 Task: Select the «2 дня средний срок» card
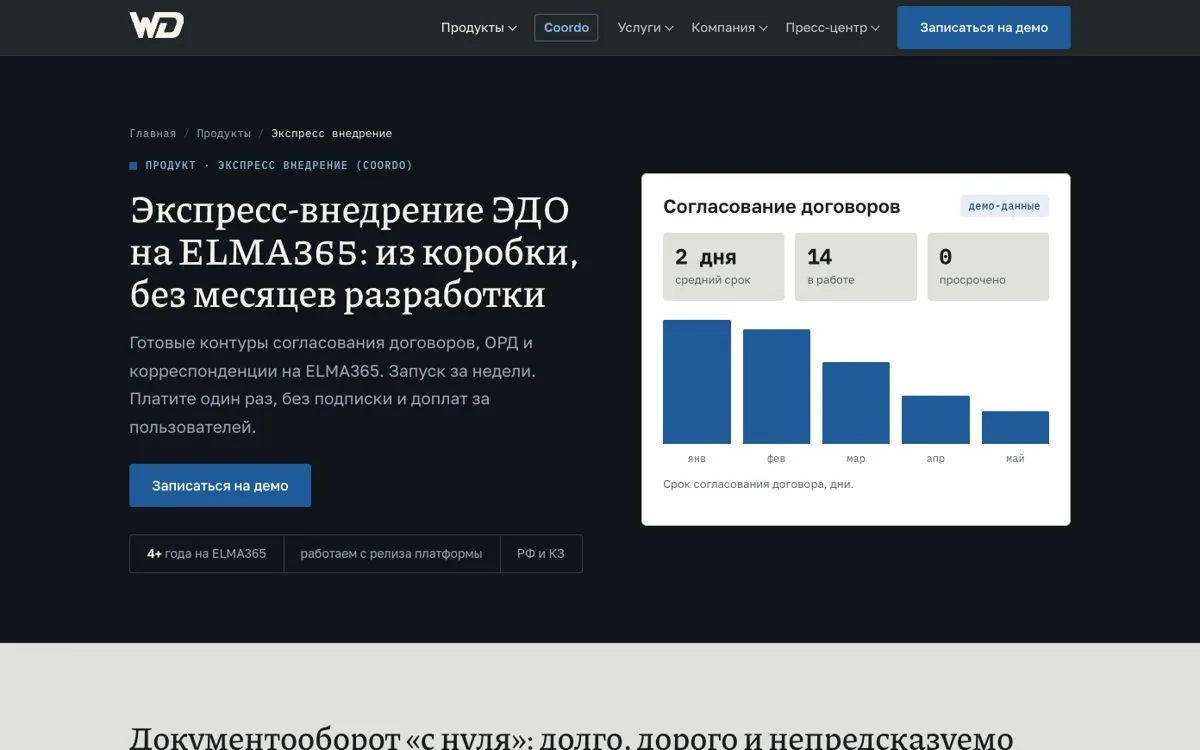pos(723,267)
